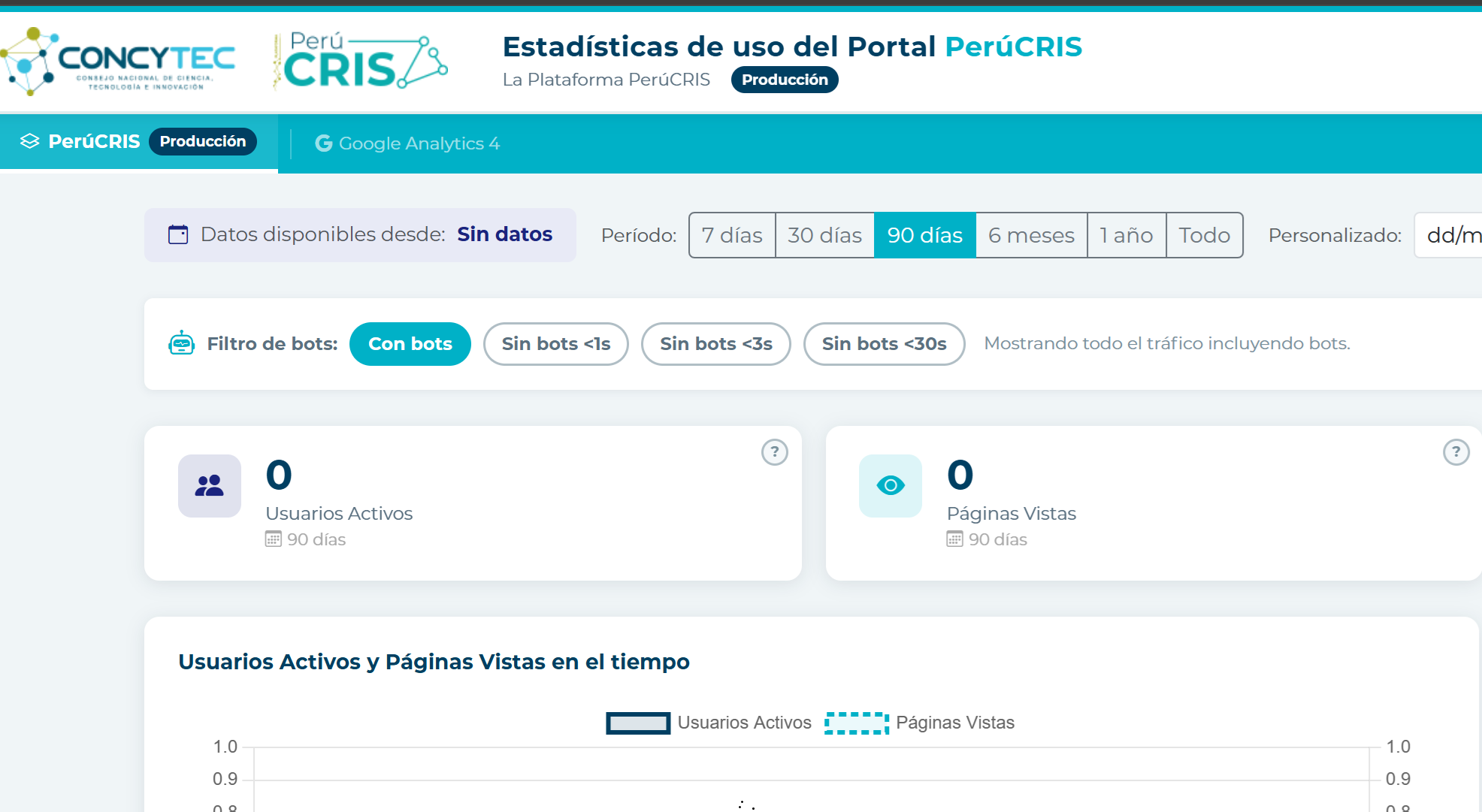Toggle the Páginas Vistas legend swatch
Screen dimensions: 1482x812
(x=857, y=723)
